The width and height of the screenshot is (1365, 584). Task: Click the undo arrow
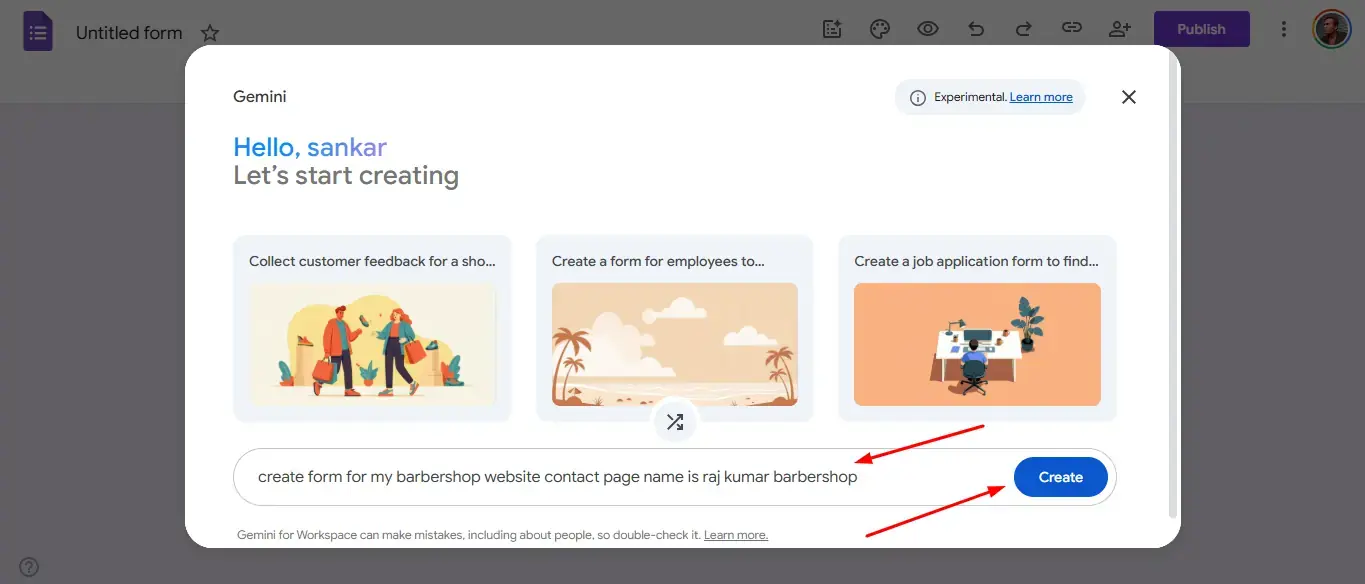click(x=976, y=29)
